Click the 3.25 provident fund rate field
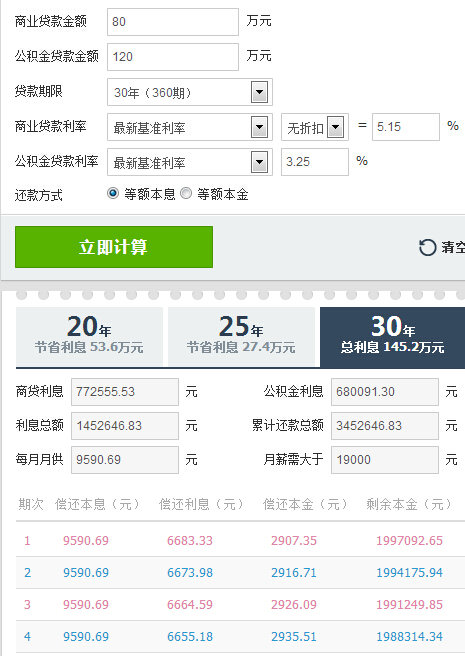The width and height of the screenshot is (465, 656). point(315,162)
